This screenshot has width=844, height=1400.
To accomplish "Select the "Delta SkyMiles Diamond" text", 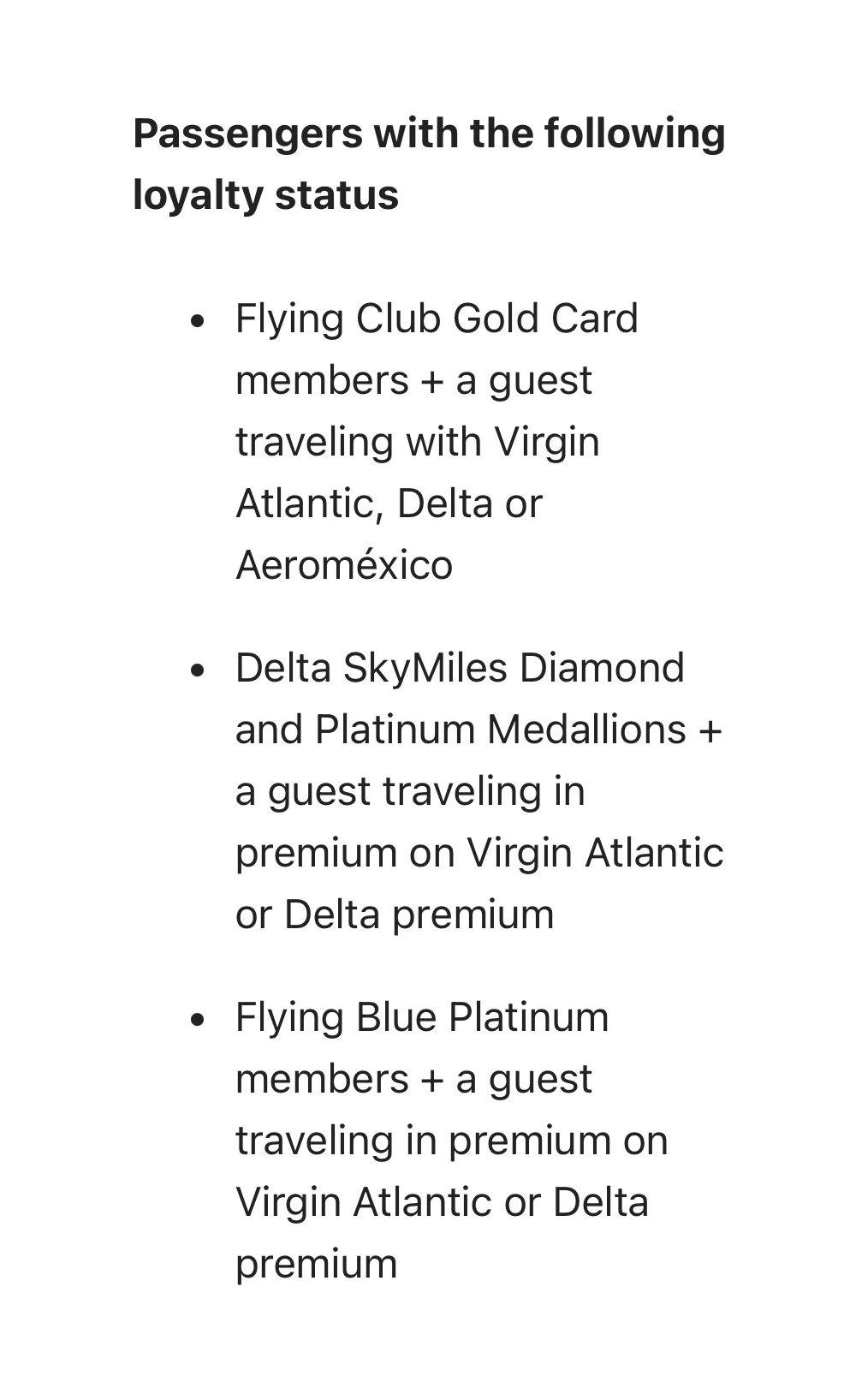I will coord(460,668).
